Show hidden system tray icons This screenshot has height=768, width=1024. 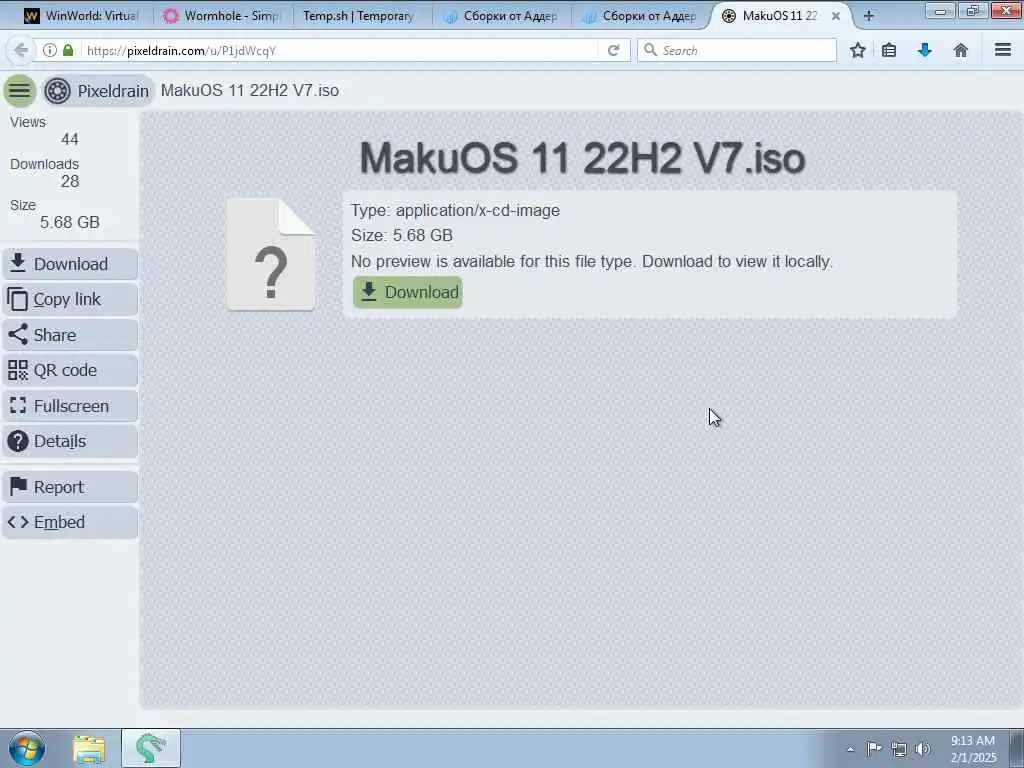tap(850, 749)
